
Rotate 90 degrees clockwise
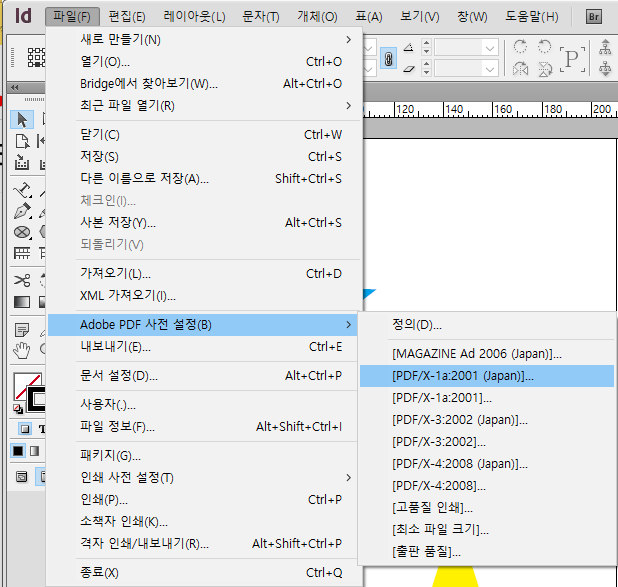[520, 47]
